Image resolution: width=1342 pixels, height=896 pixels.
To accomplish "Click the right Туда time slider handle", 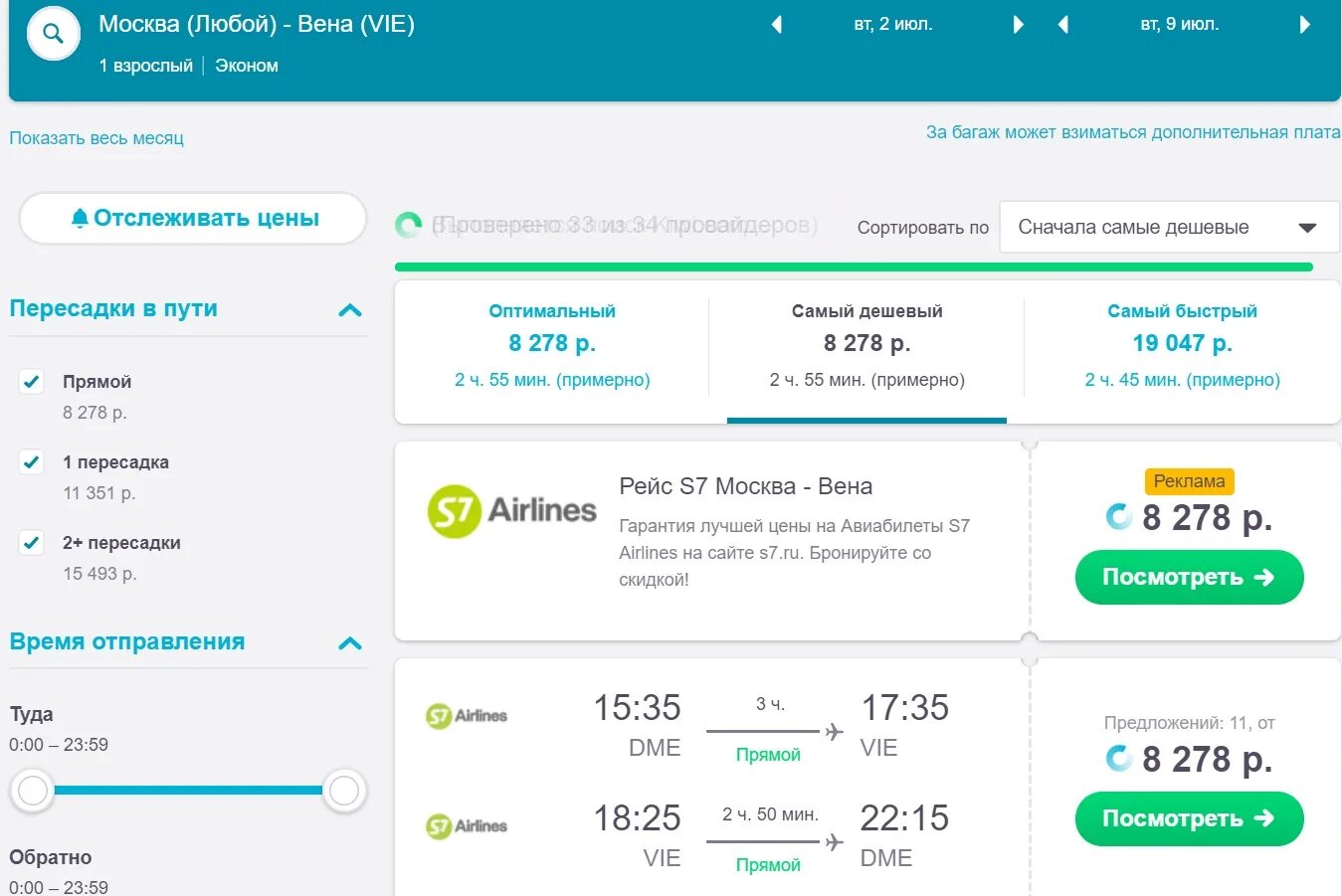I will (x=344, y=791).
